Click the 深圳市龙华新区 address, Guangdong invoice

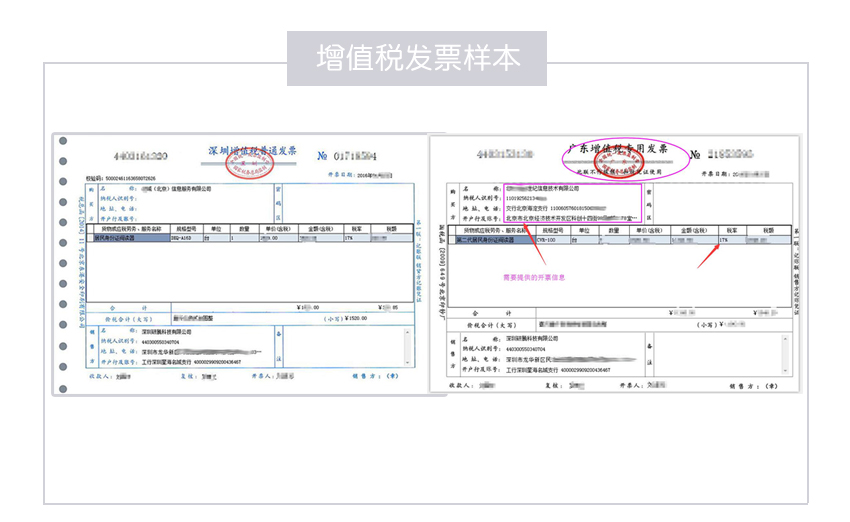pyautogui.click(x=570, y=359)
